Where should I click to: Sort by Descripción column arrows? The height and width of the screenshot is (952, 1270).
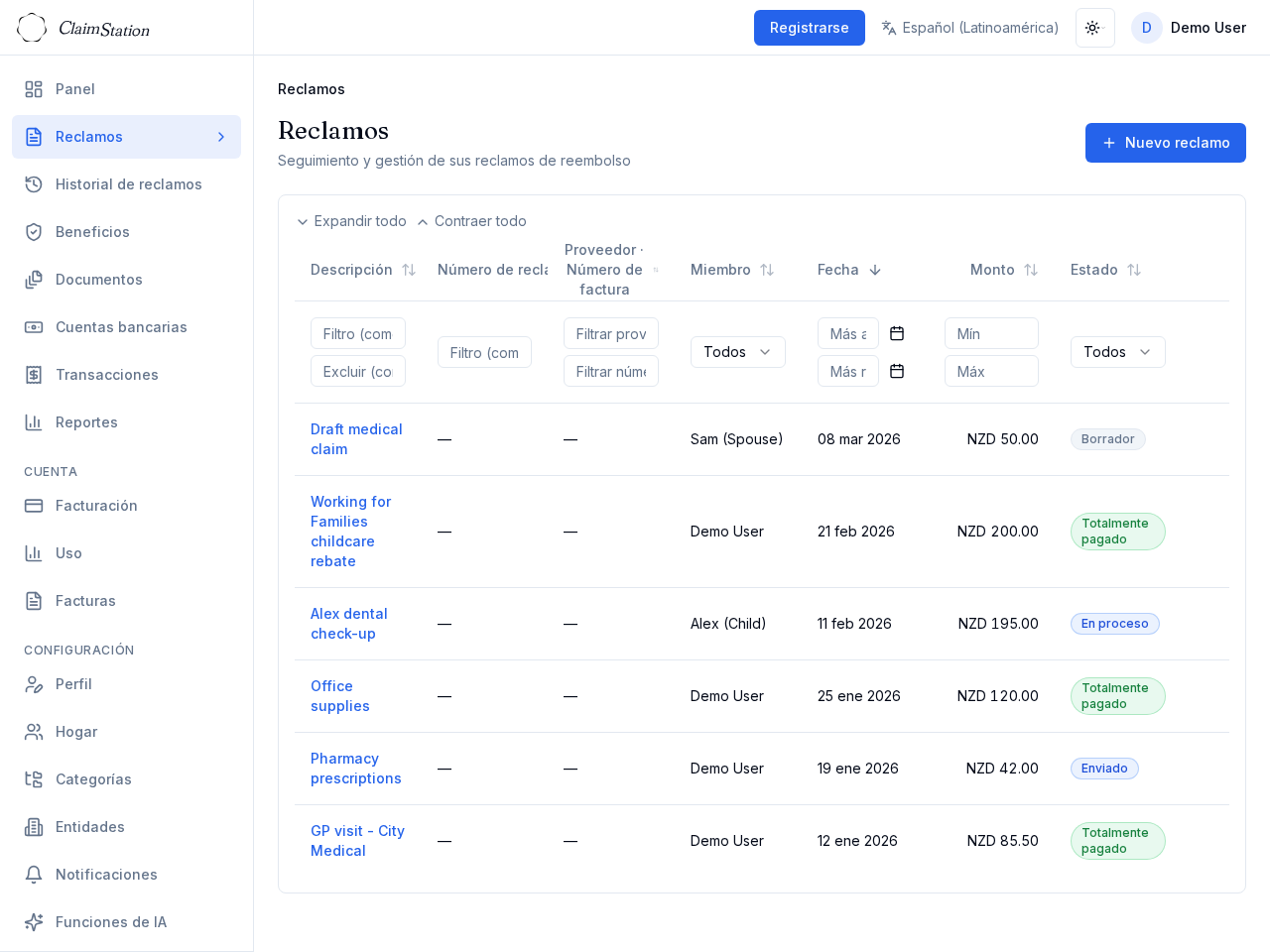(409, 270)
